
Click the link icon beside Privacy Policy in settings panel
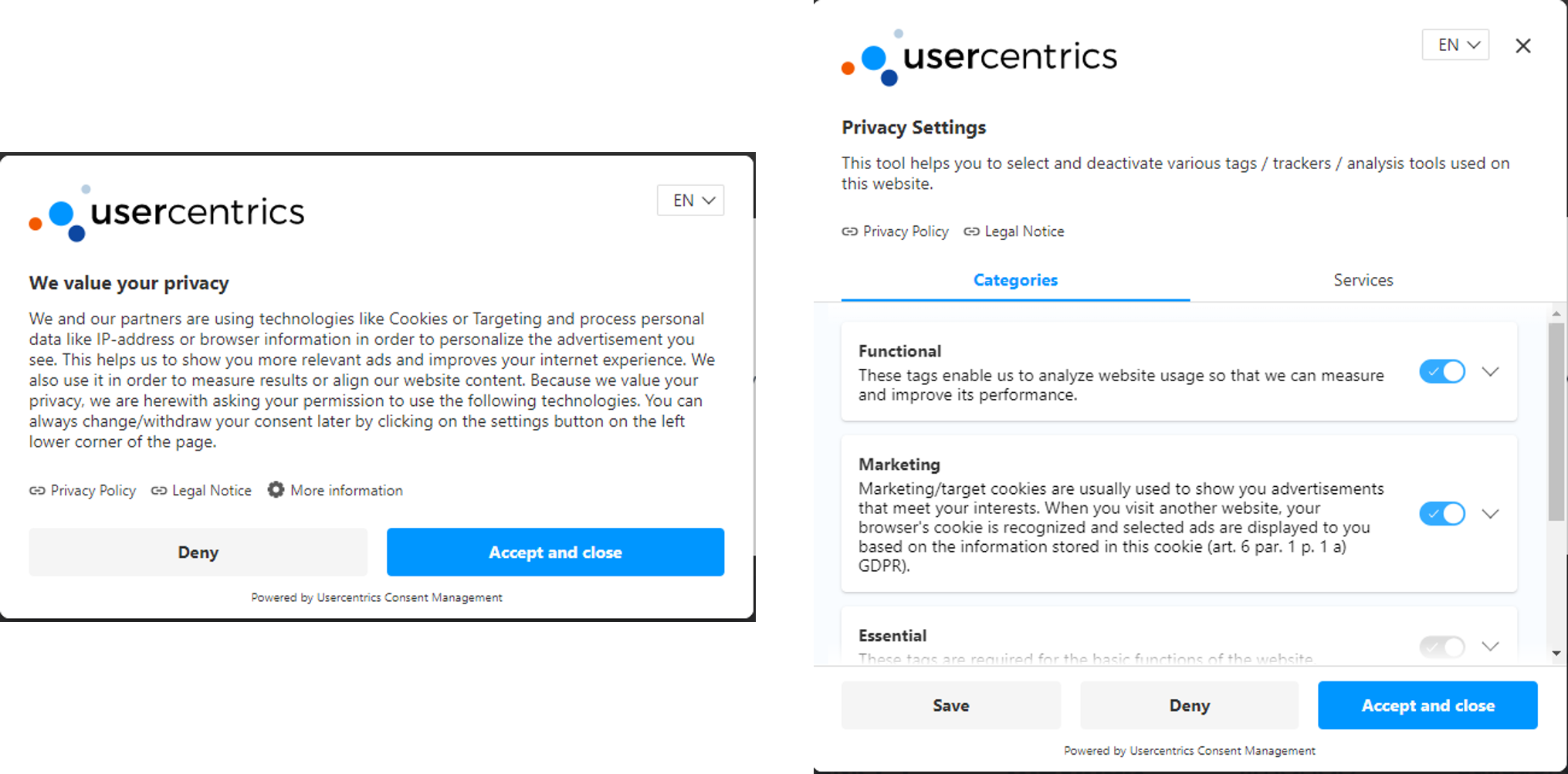[x=850, y=232]
